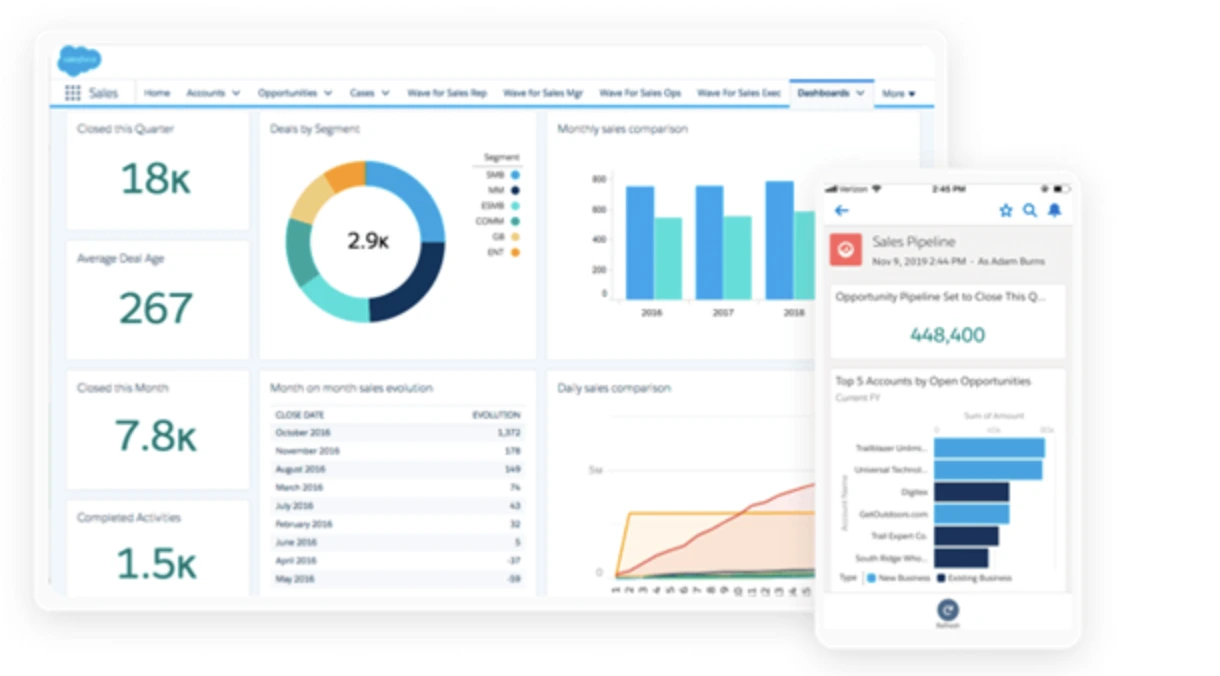The image size is (1220, 676).
Task: Open the More navigation dropdown
Action: 898,93
